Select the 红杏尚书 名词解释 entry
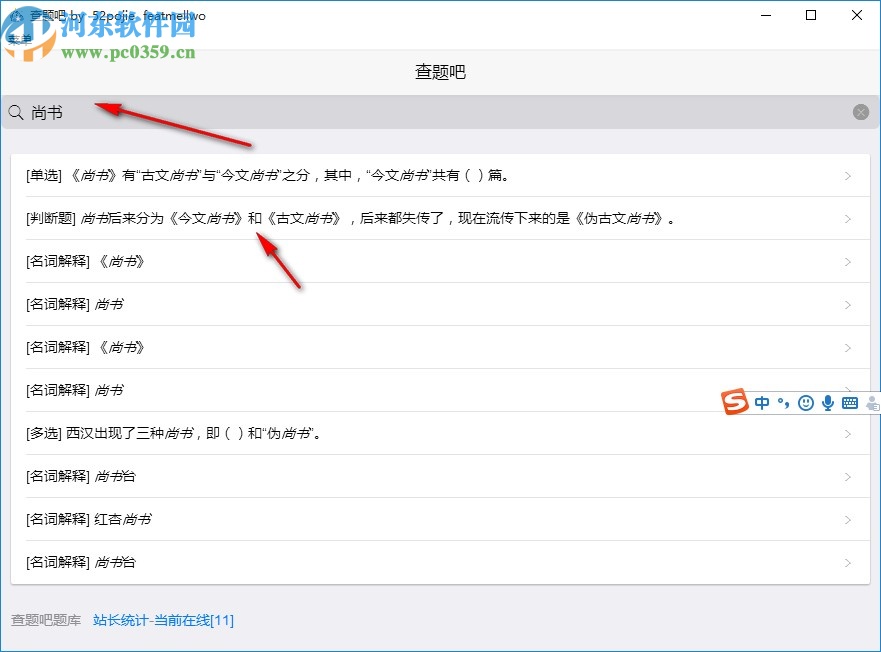 440,519
